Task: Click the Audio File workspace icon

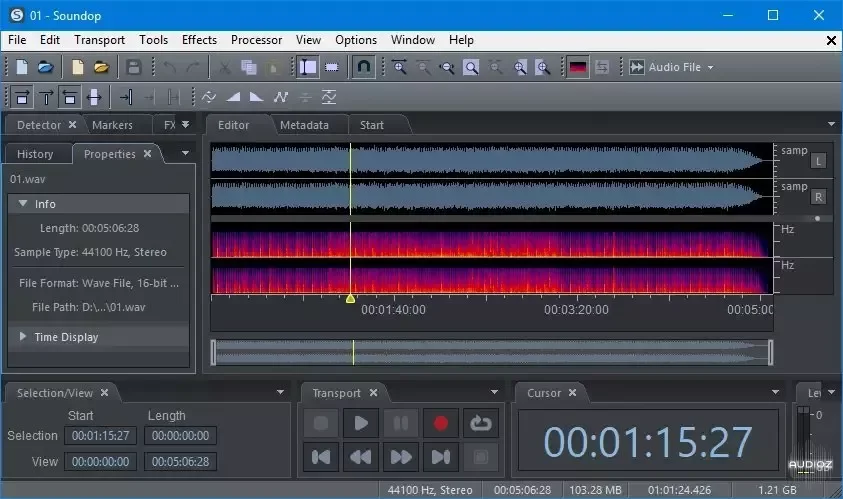Action: point(637,67)
